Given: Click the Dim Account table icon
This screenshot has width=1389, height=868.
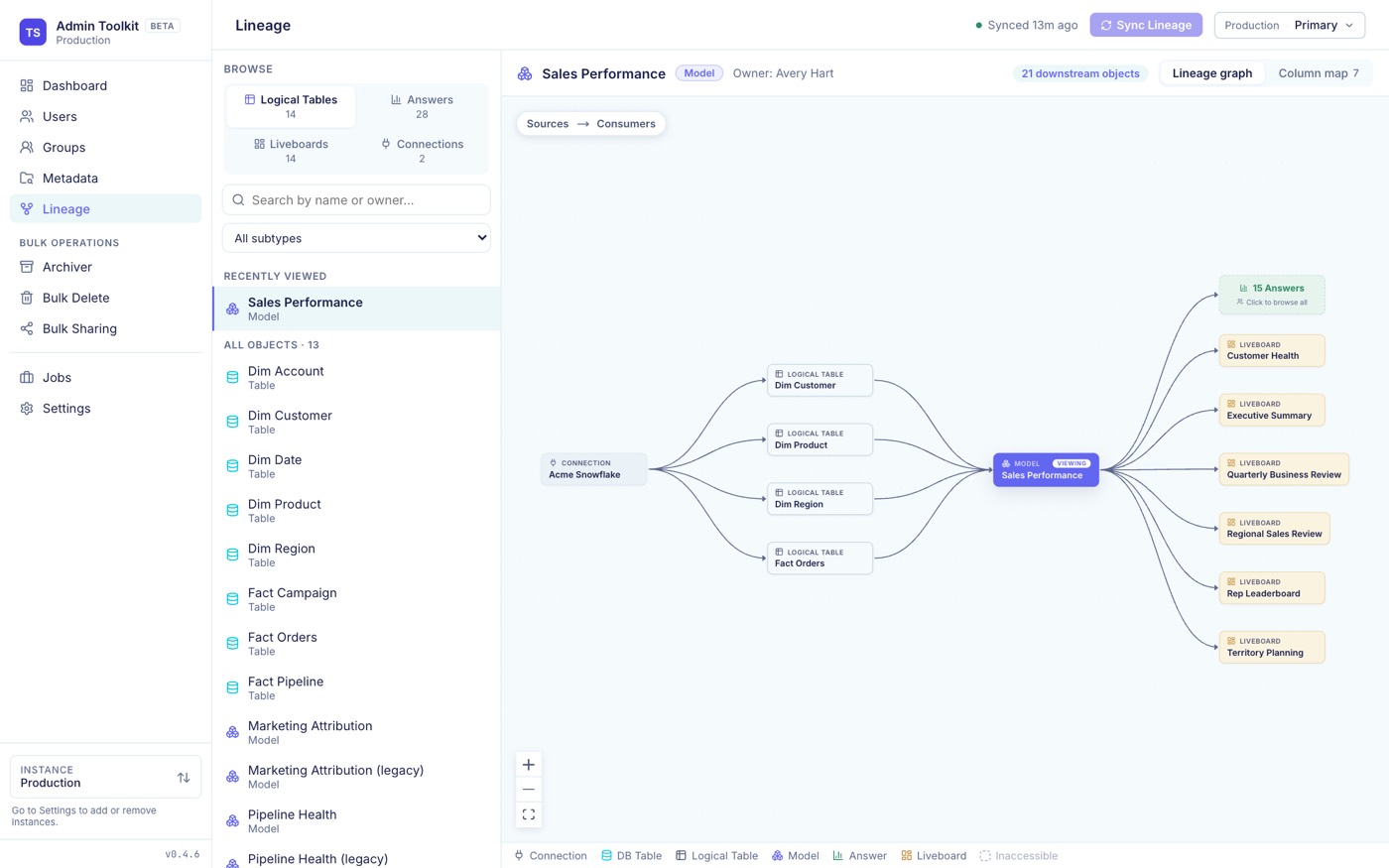Looking at the screenshot, I should pos(232,377).
